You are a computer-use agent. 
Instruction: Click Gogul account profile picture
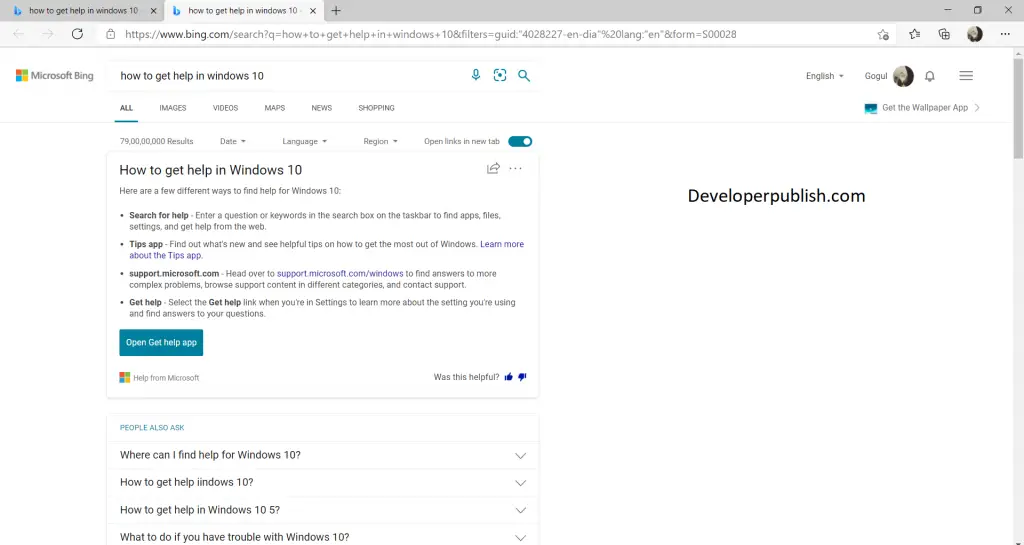coord(903,76)
